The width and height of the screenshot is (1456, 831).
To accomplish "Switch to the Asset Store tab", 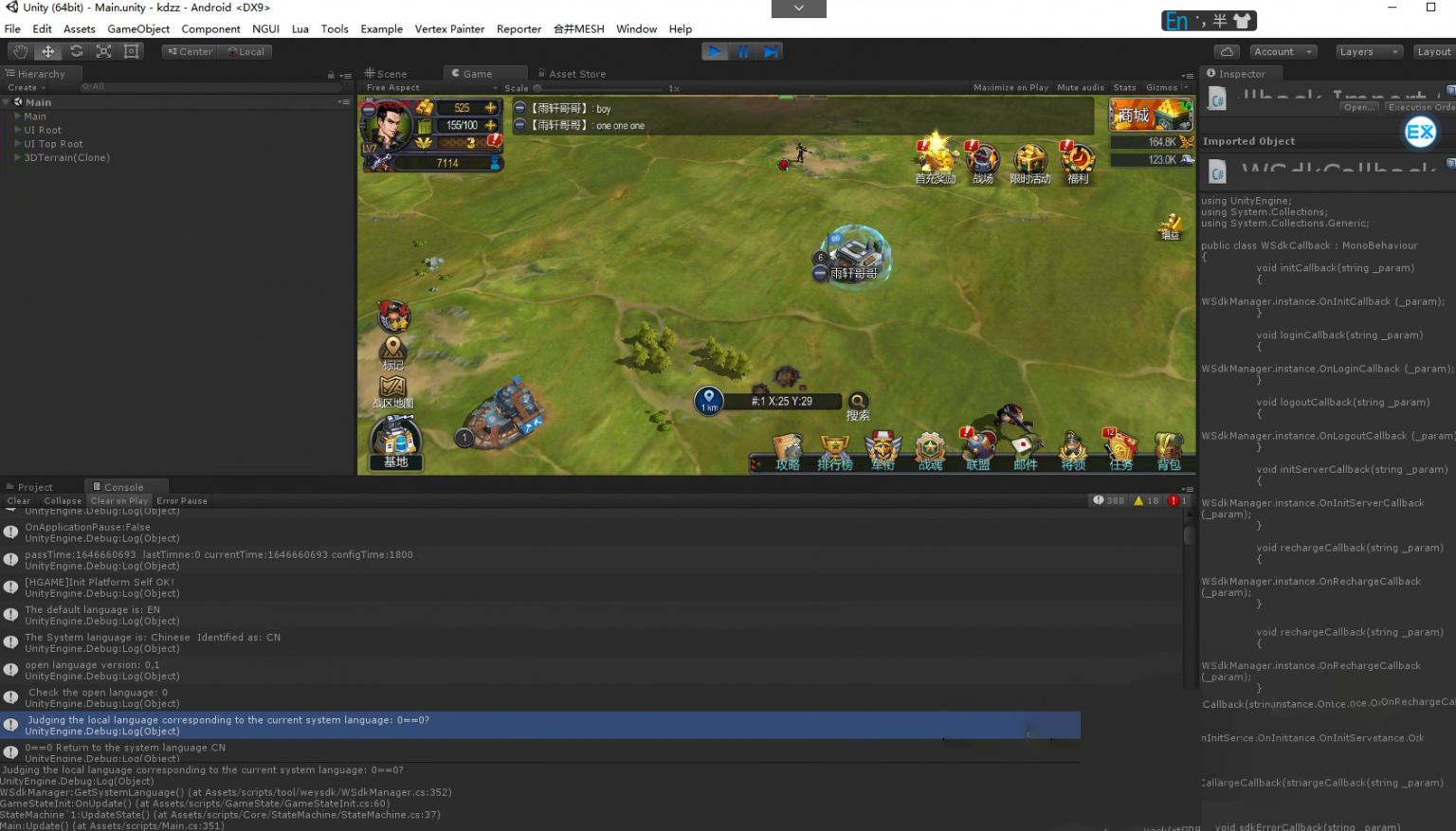I will pos(572,73).
